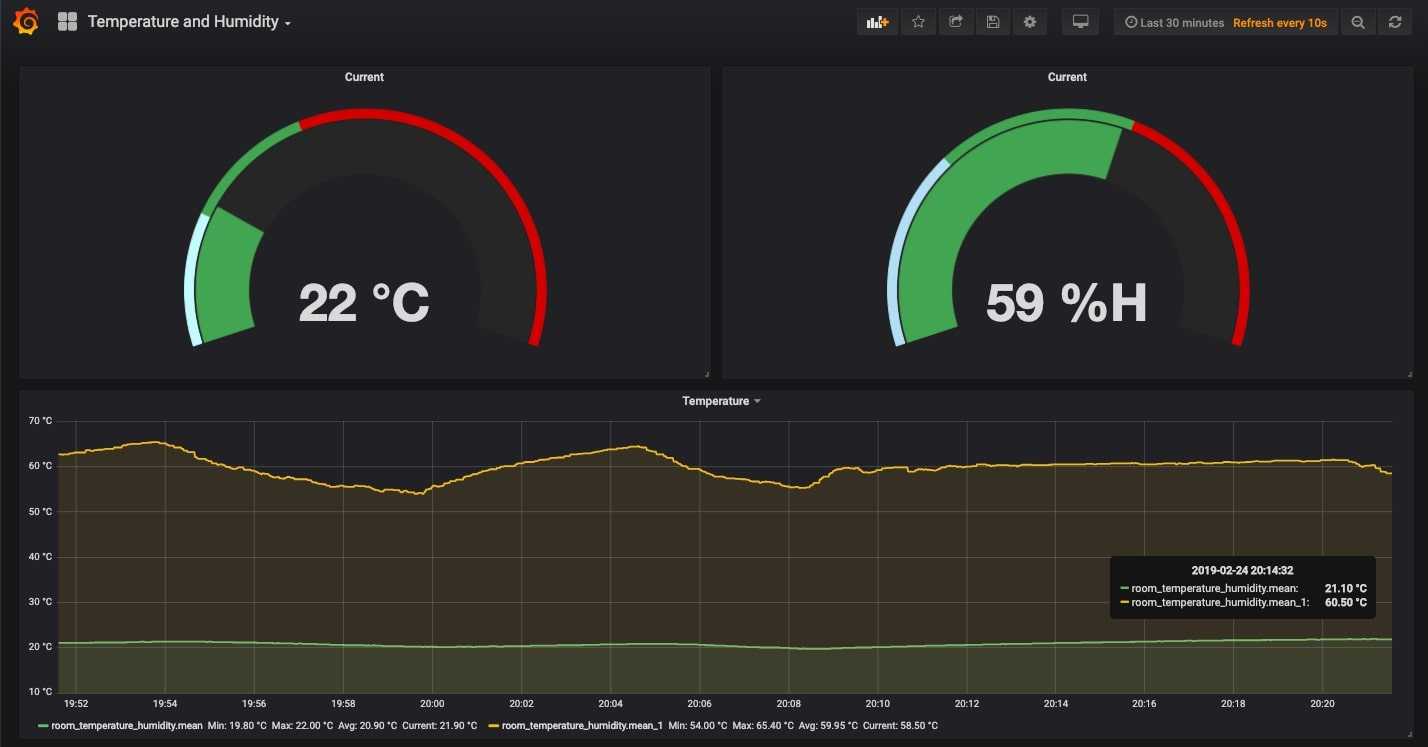The image size is (1428, 747).
Task: Click the refresh dashboard icon
Action: coord(1394,21)
